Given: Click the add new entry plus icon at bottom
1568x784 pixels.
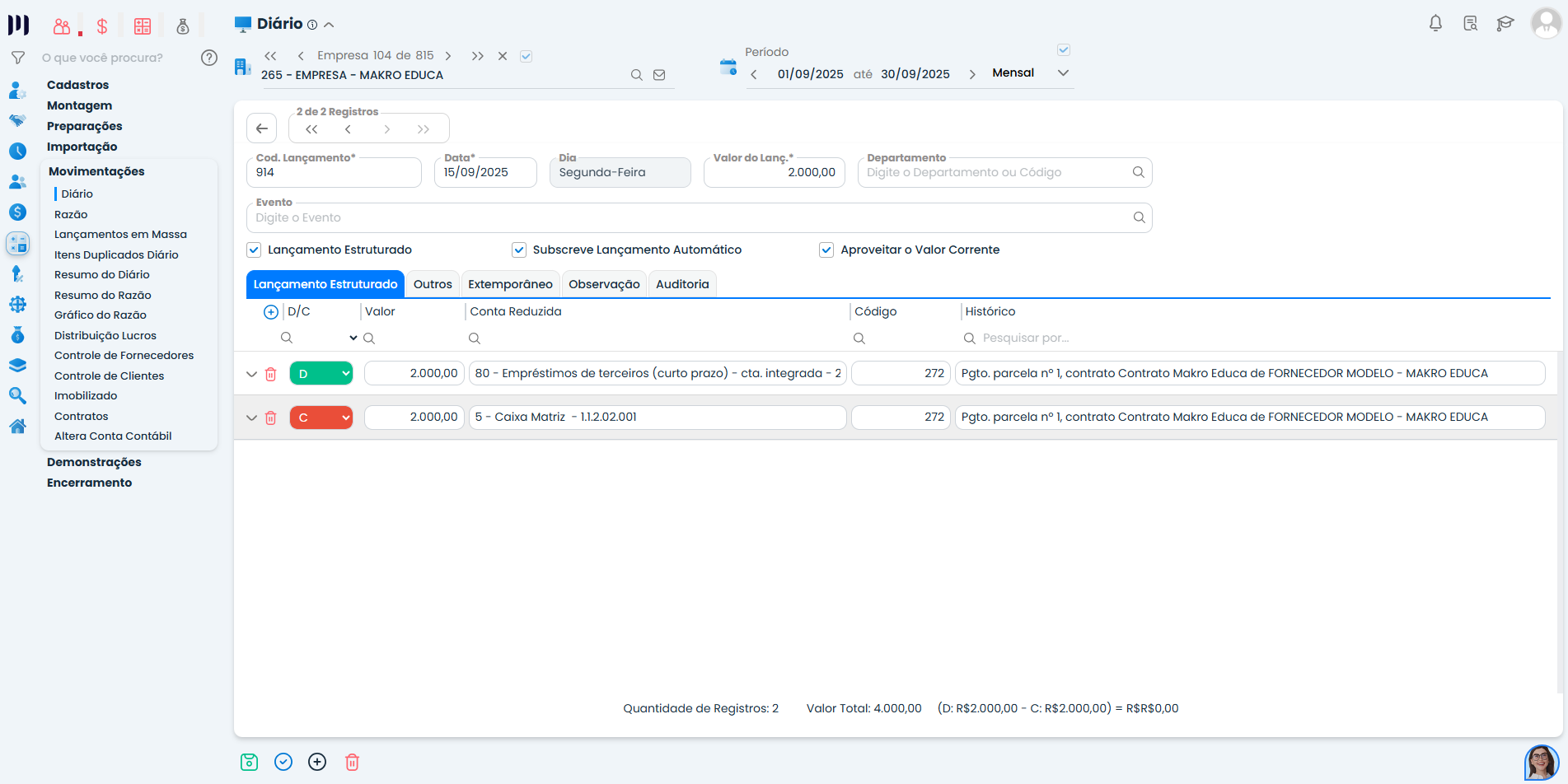Looking at the screenshot, I should 317,762.
